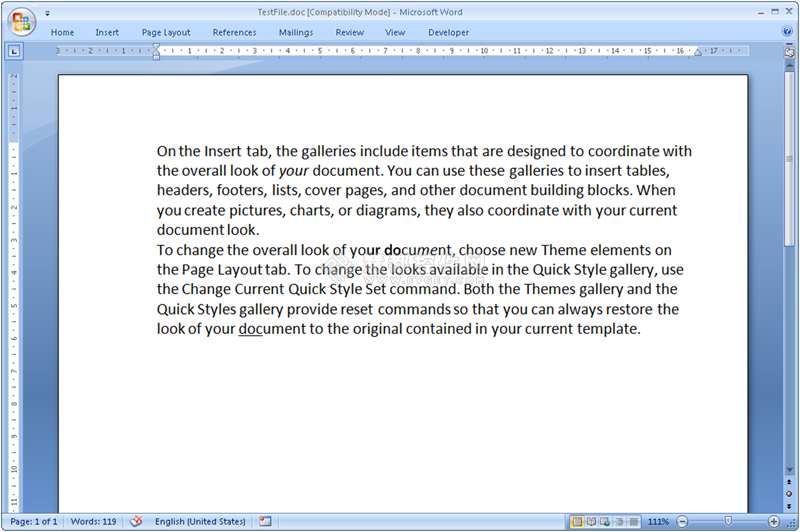Click the word 'galleries' in the first line
The height and width of the screenshot is (532, 800).
pos(329,151)
